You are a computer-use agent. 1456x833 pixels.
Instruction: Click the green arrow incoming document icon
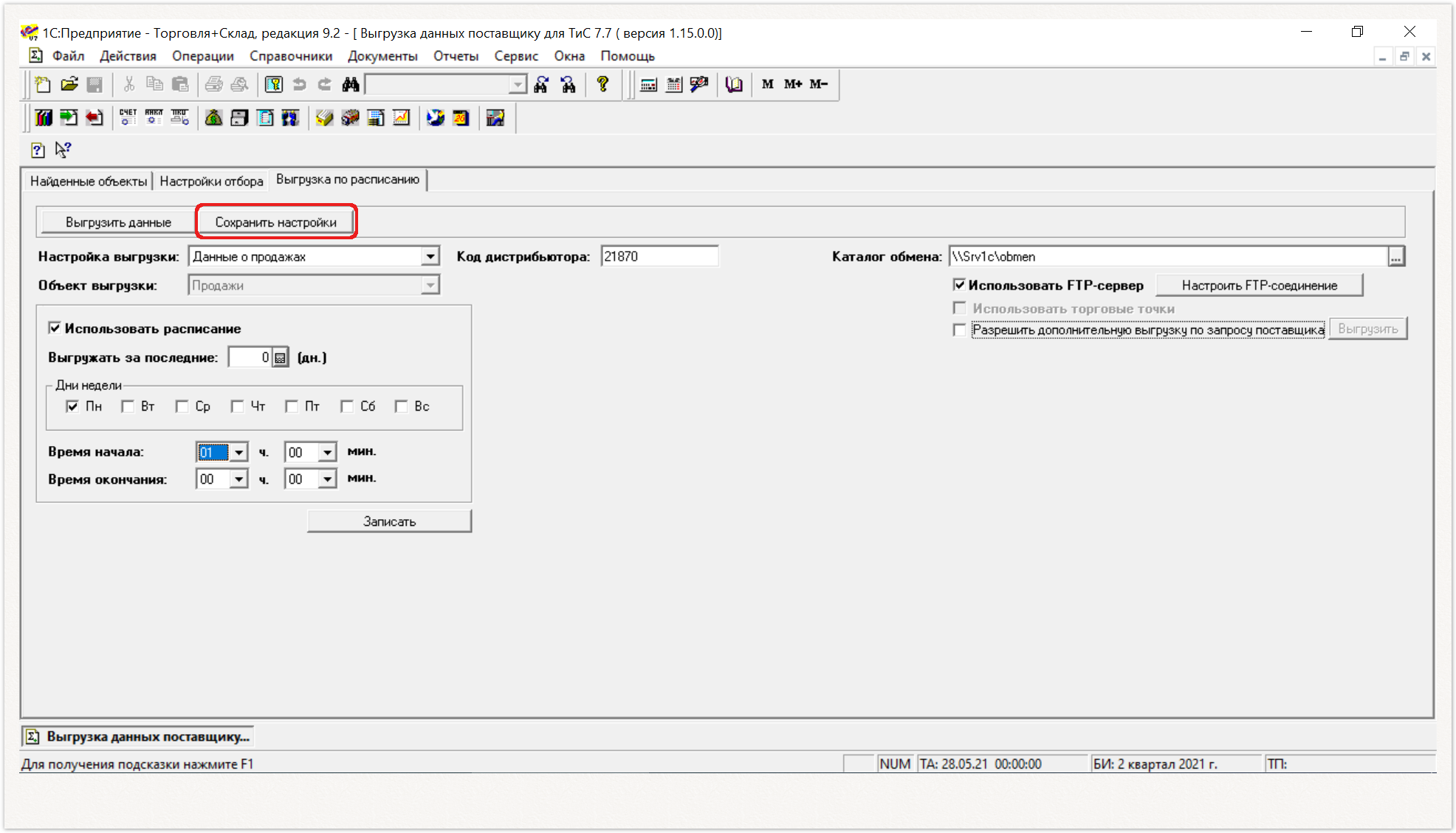coord(69,117)
